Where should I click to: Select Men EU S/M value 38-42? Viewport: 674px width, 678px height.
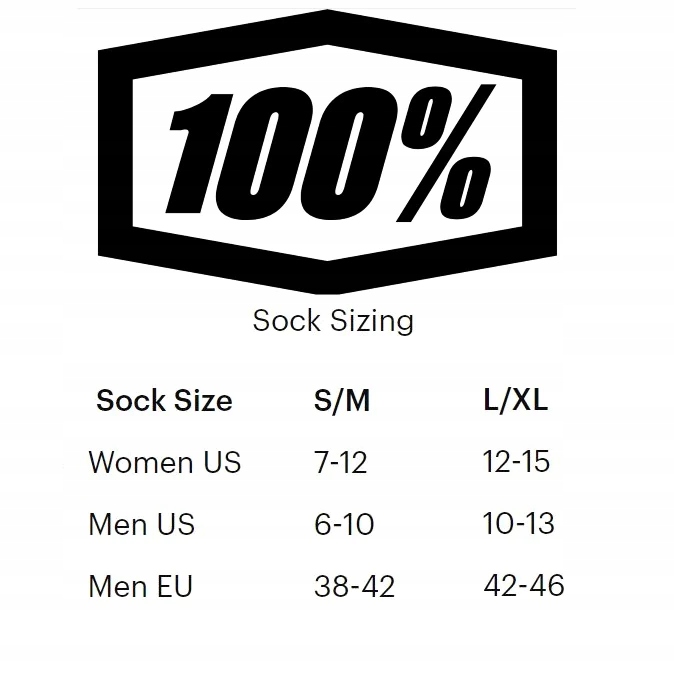tap(354, 586)
